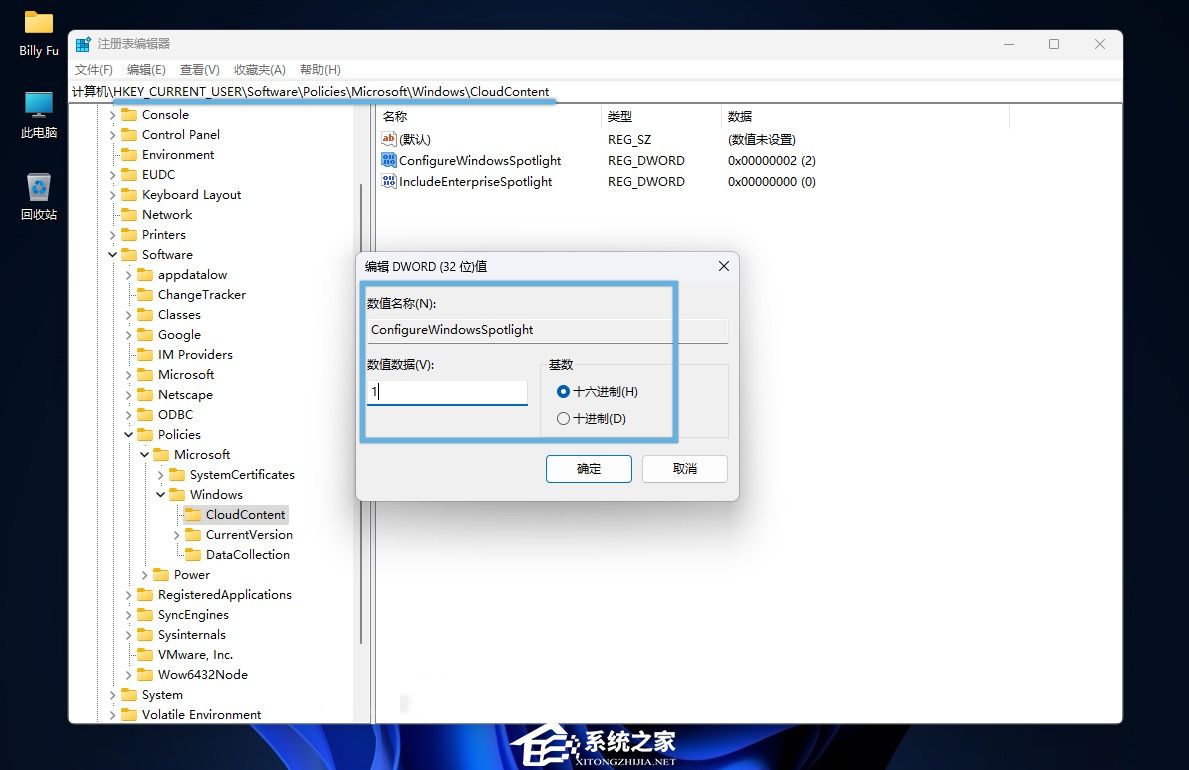Select 十进制 decimal radio button
This screenshot has height=770, width=1189.
pyautogui.click(x=564, y=419)
